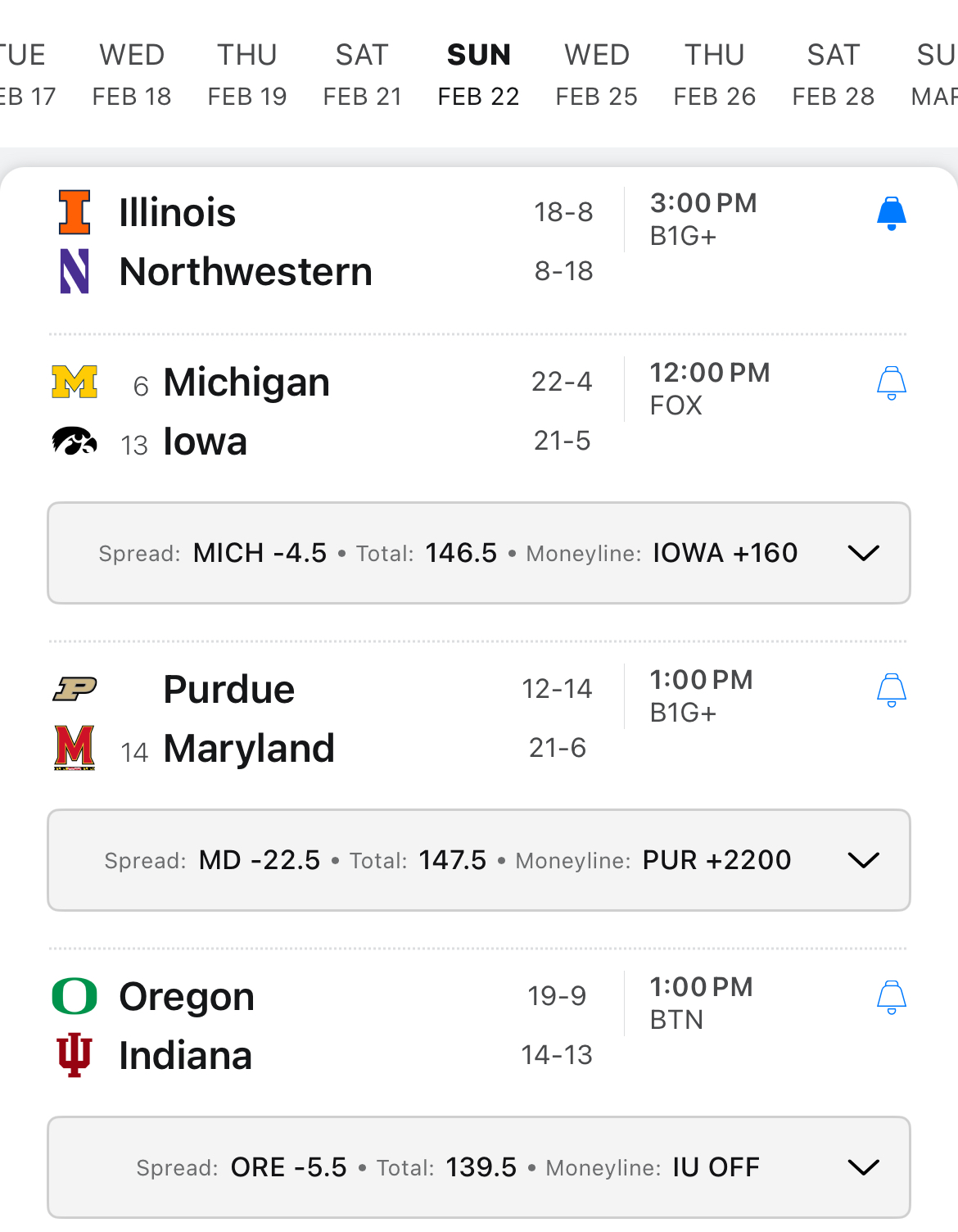Open the Maryland team name link

point(249,748)
